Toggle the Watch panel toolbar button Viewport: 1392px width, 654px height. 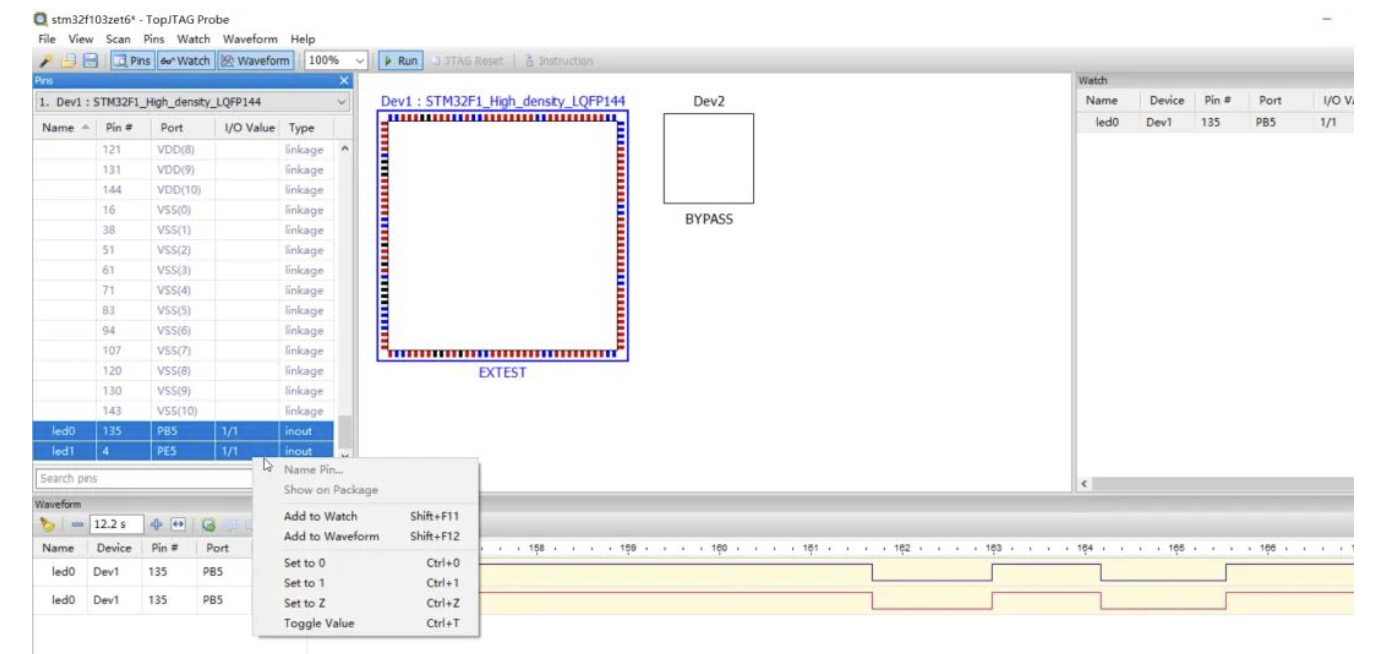click(x=185, y=61)
